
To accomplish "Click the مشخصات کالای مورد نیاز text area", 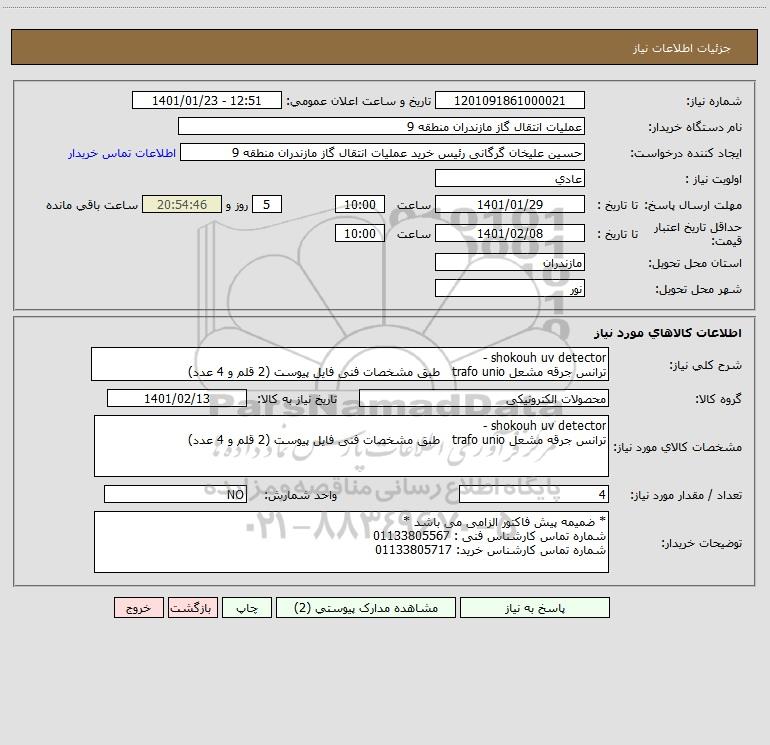I will (351, 446).
